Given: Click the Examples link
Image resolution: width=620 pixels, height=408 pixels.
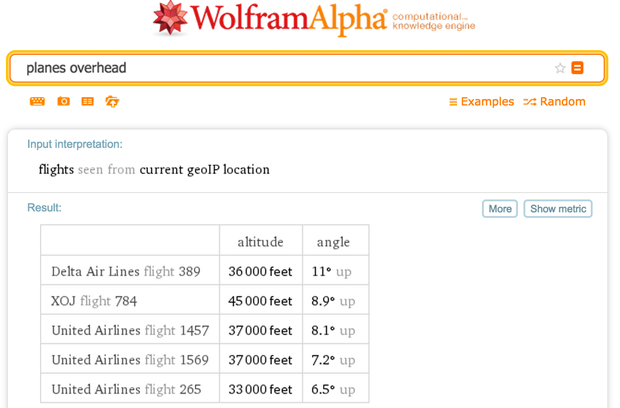Looking at the screenshot, I should (x=482, y=102).
